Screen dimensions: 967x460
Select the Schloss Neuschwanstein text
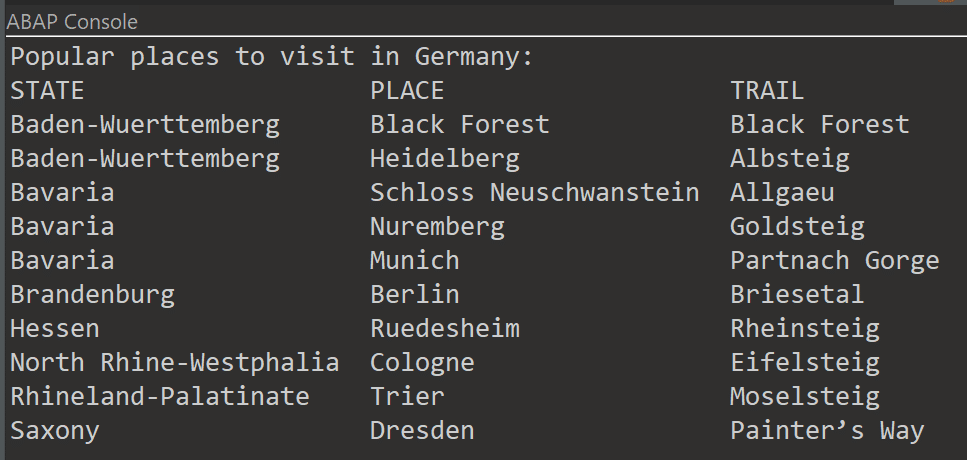[x=534, y=192]
